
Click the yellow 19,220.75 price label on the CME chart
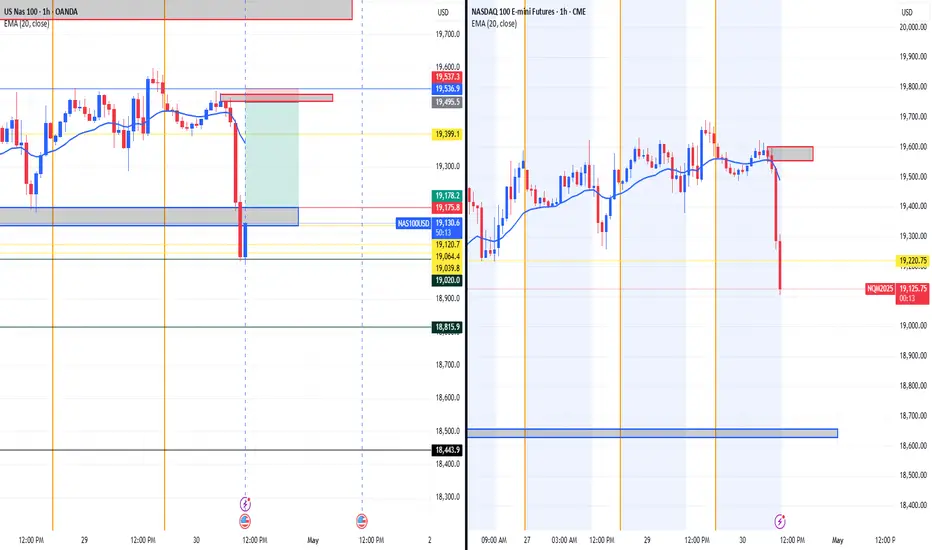(x=912, y=260)
